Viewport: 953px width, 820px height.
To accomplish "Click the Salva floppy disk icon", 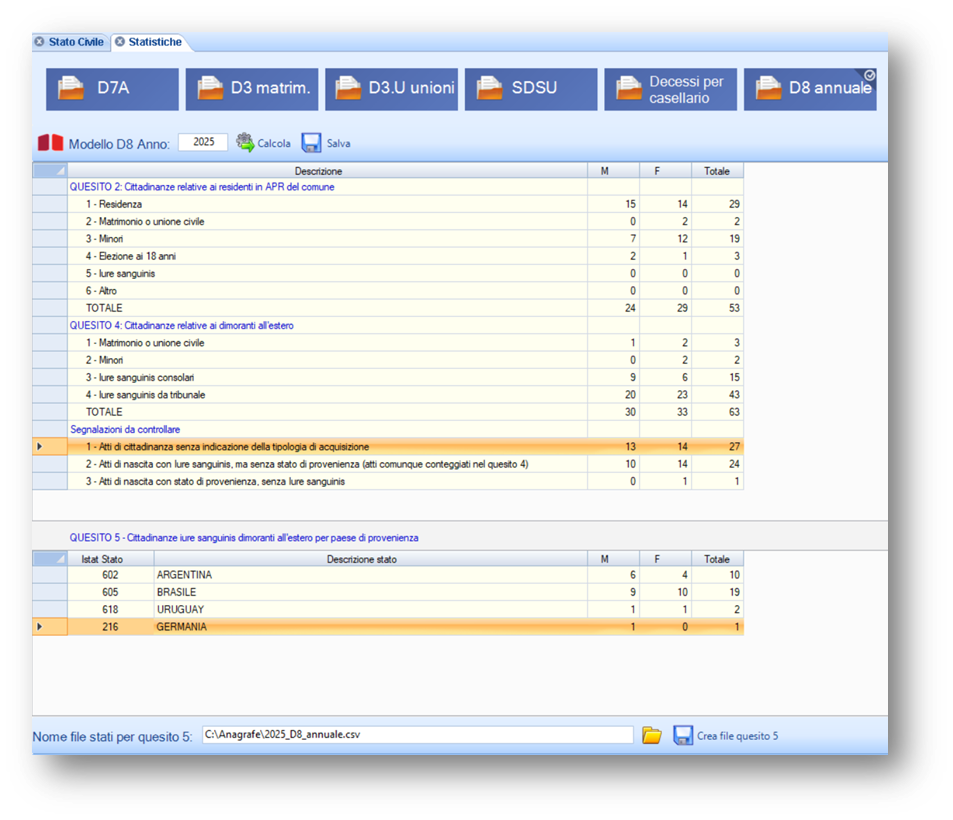I will click(311, 143).
